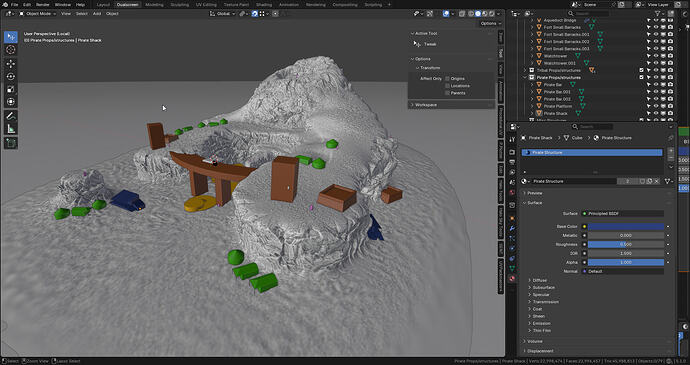Viewport: 690px width, 365px height.
Task: Toggle selectability arrow of Fort Small Barracks
Action: pyautogui.click(x=649, y=27)
